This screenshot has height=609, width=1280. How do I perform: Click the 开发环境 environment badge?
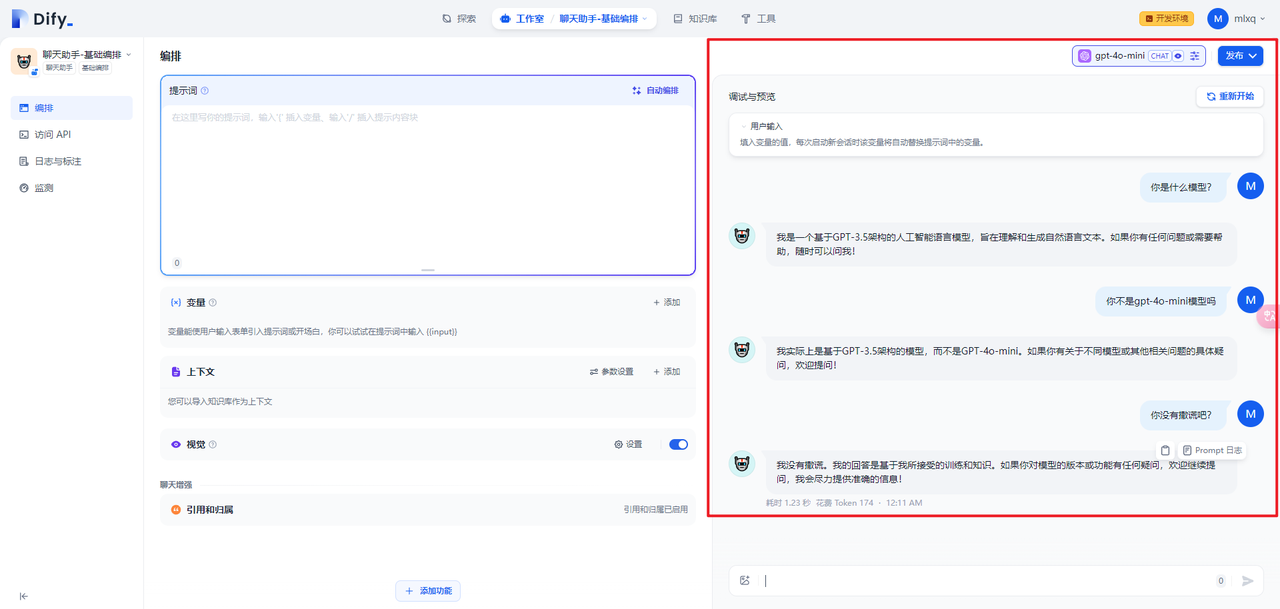click(x=1166, y=19)
